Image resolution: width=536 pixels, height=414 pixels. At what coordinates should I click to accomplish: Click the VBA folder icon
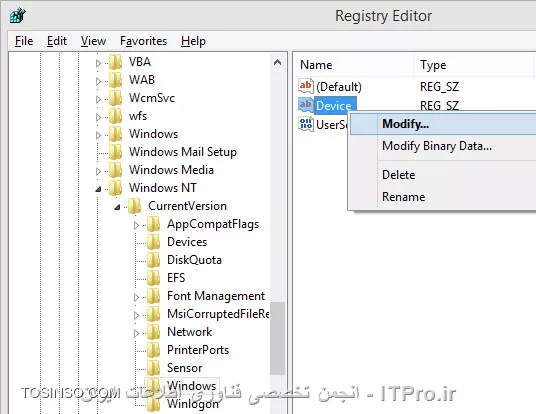(115, 62)
